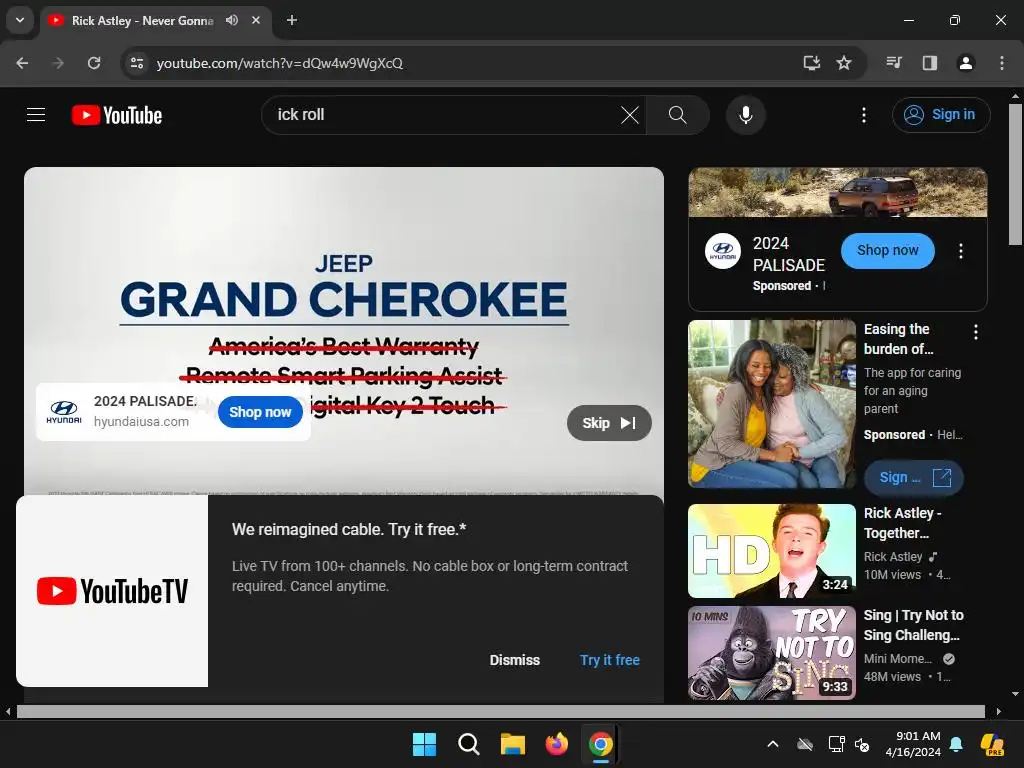Open a new browser tab

pos(292,20)
